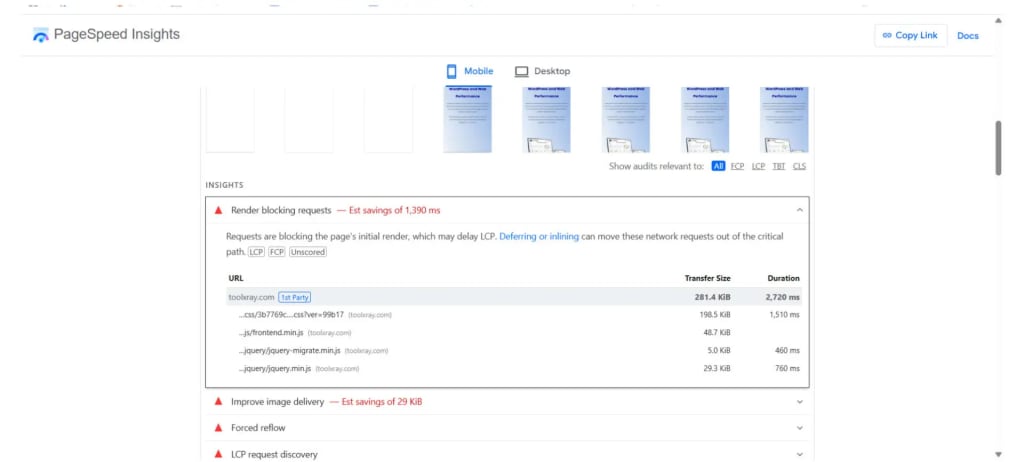Click the INSIGHTS section heading
The image size is (1024, 462).
[225, 186]
